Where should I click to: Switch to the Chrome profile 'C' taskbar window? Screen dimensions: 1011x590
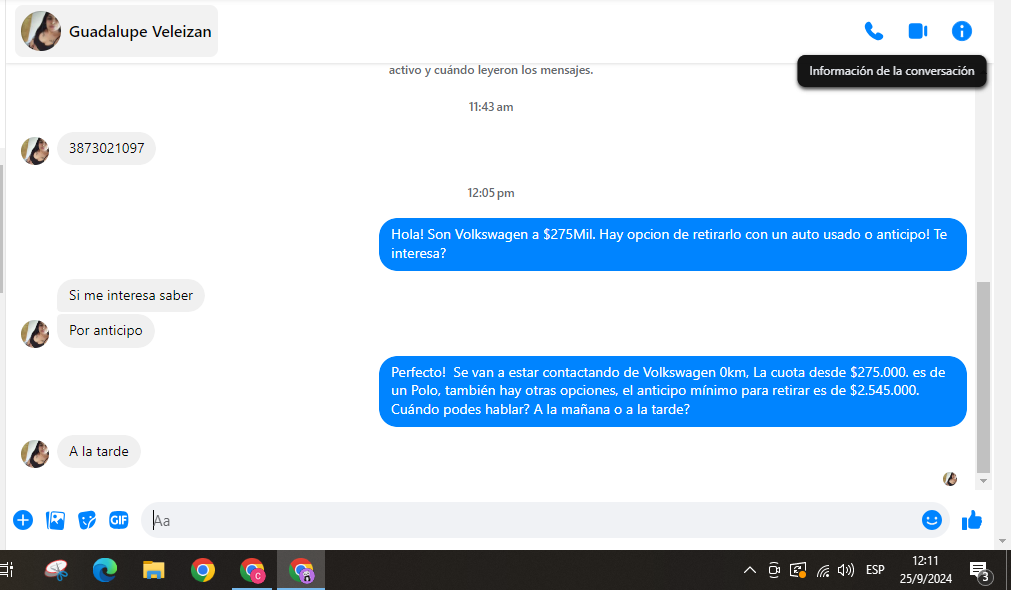[252, 570]
